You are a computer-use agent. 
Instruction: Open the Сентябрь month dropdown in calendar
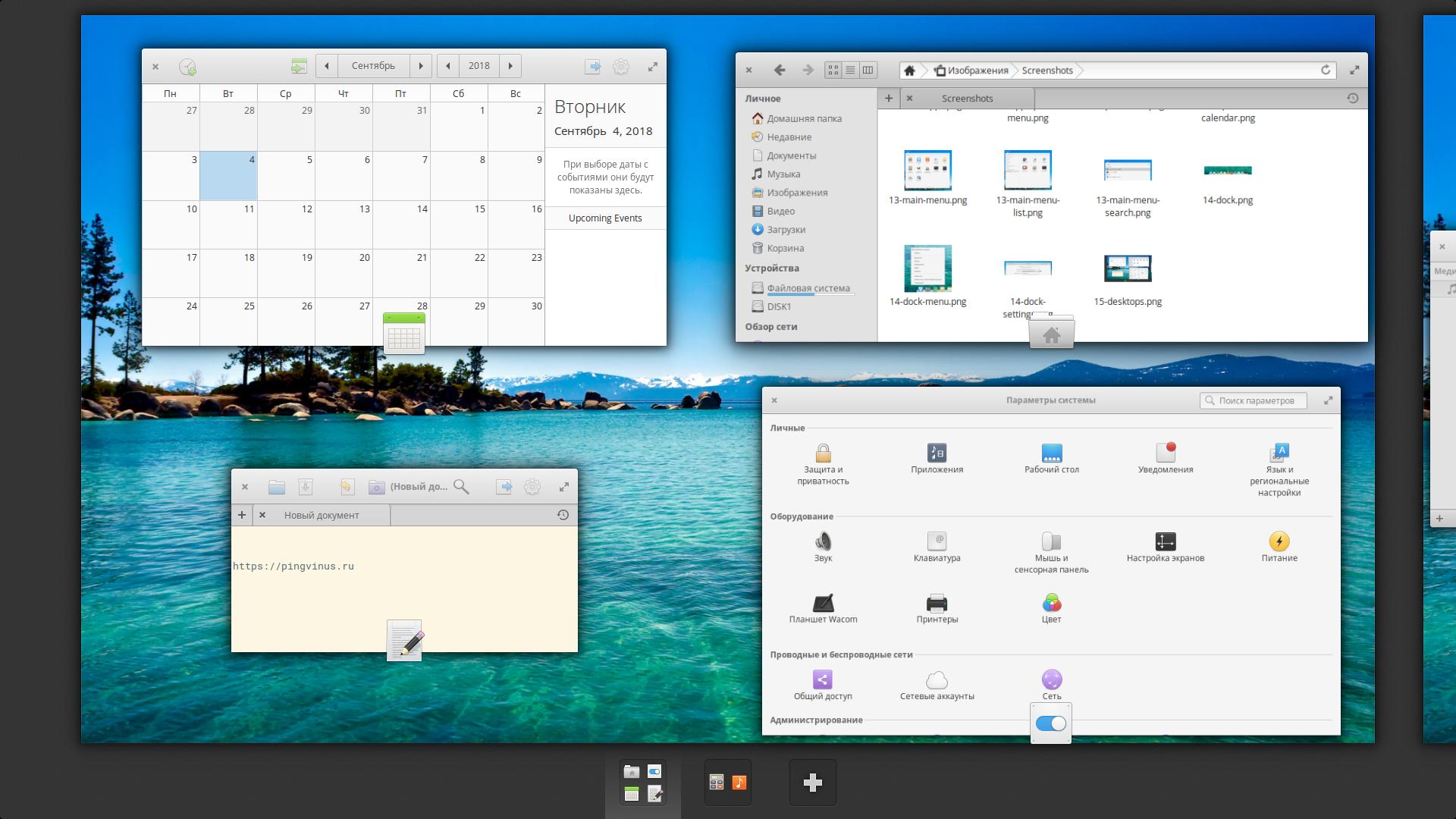[373, 65]
